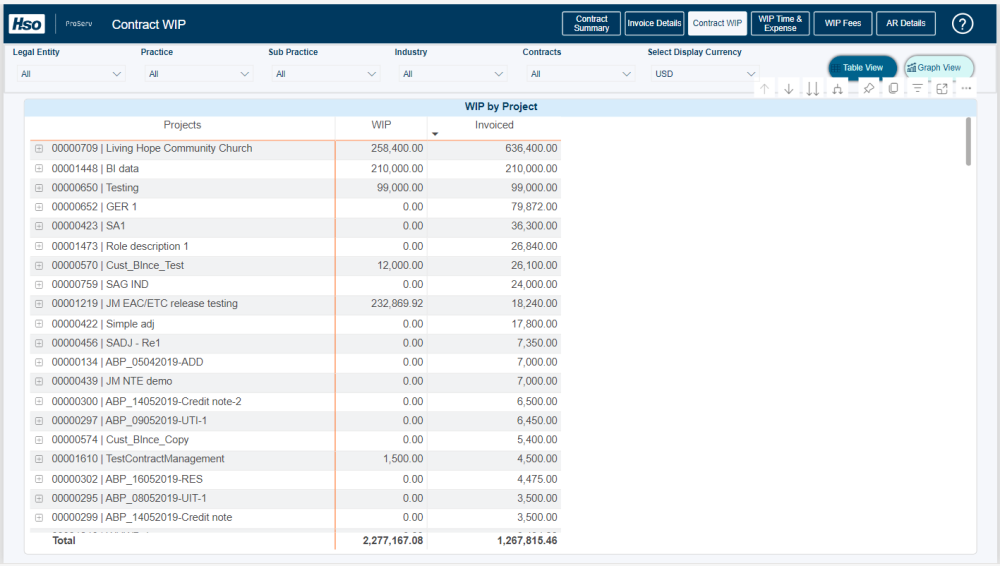Open the more options ellipsis menu
1000x566 pixels.
[966, 89]
